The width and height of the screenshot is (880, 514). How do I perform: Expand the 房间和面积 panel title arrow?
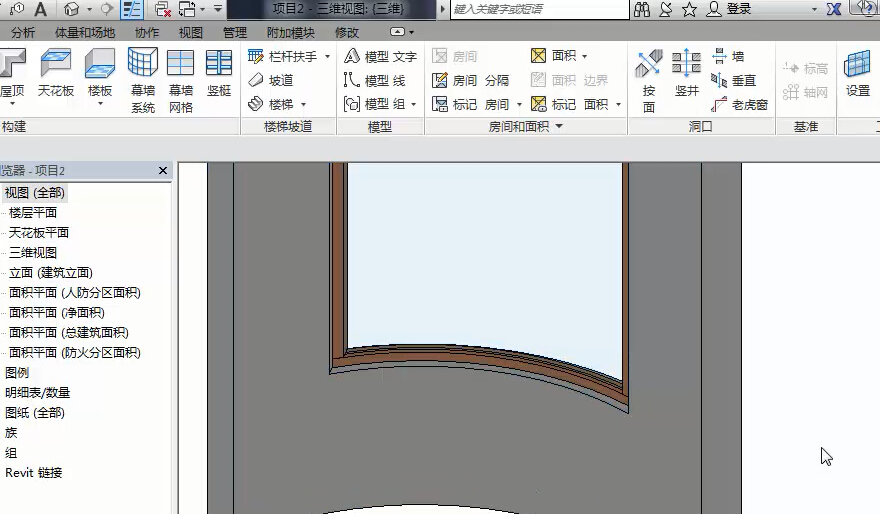559,127
